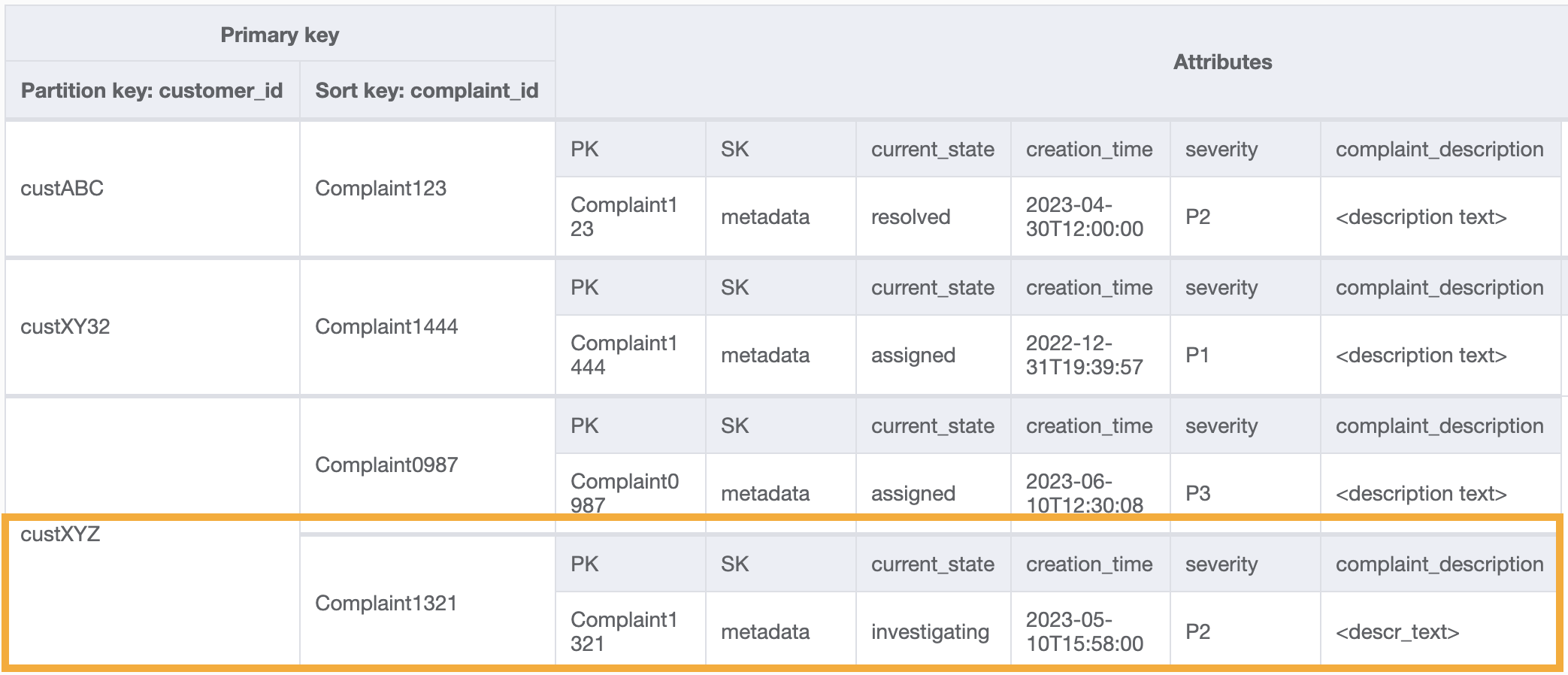This screenshot has height=675, width=1568.
Task: Click the custABC partition key cell
Action: (62, 189)
